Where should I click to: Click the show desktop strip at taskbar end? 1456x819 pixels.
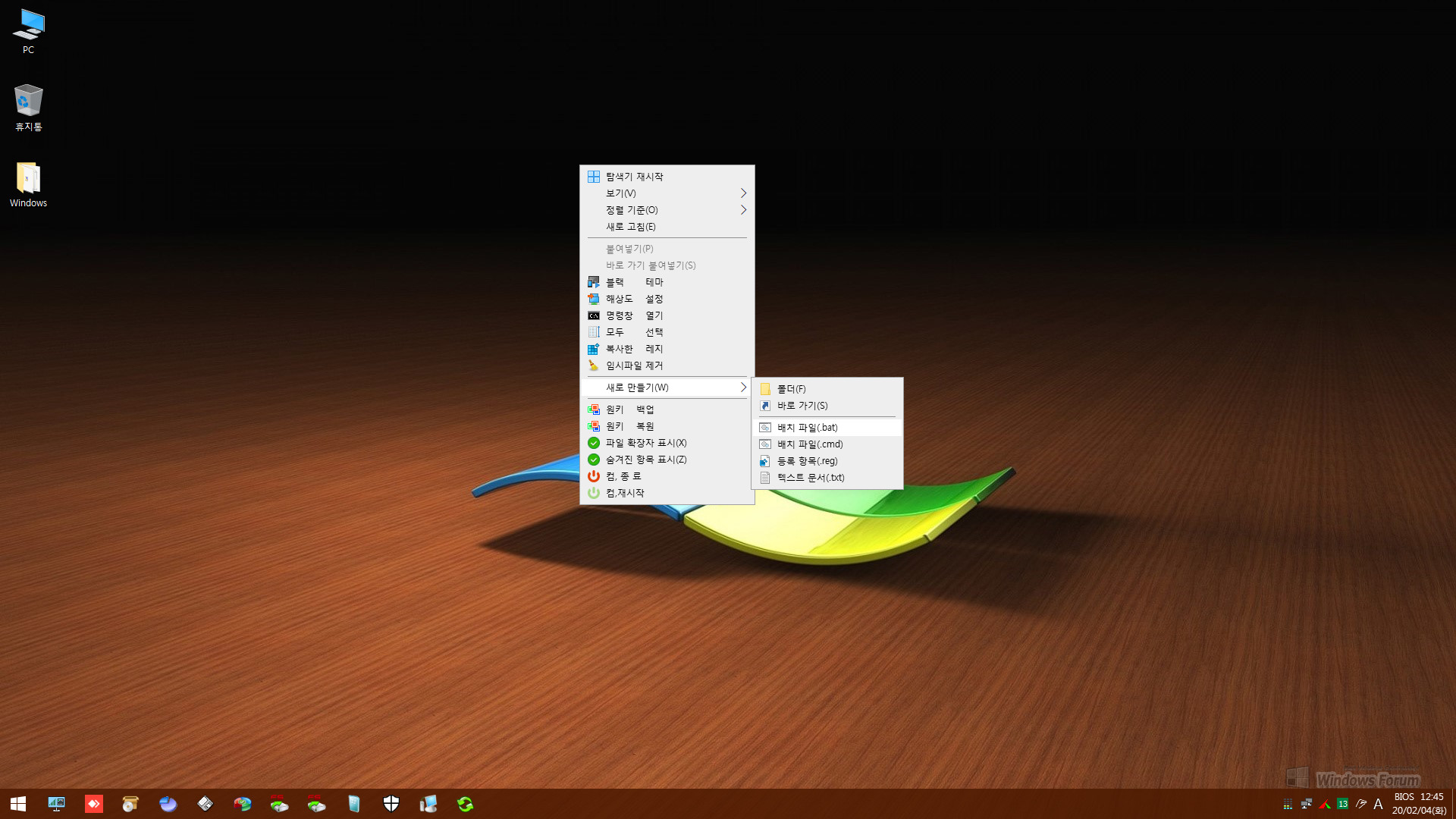click(1453, 804)
